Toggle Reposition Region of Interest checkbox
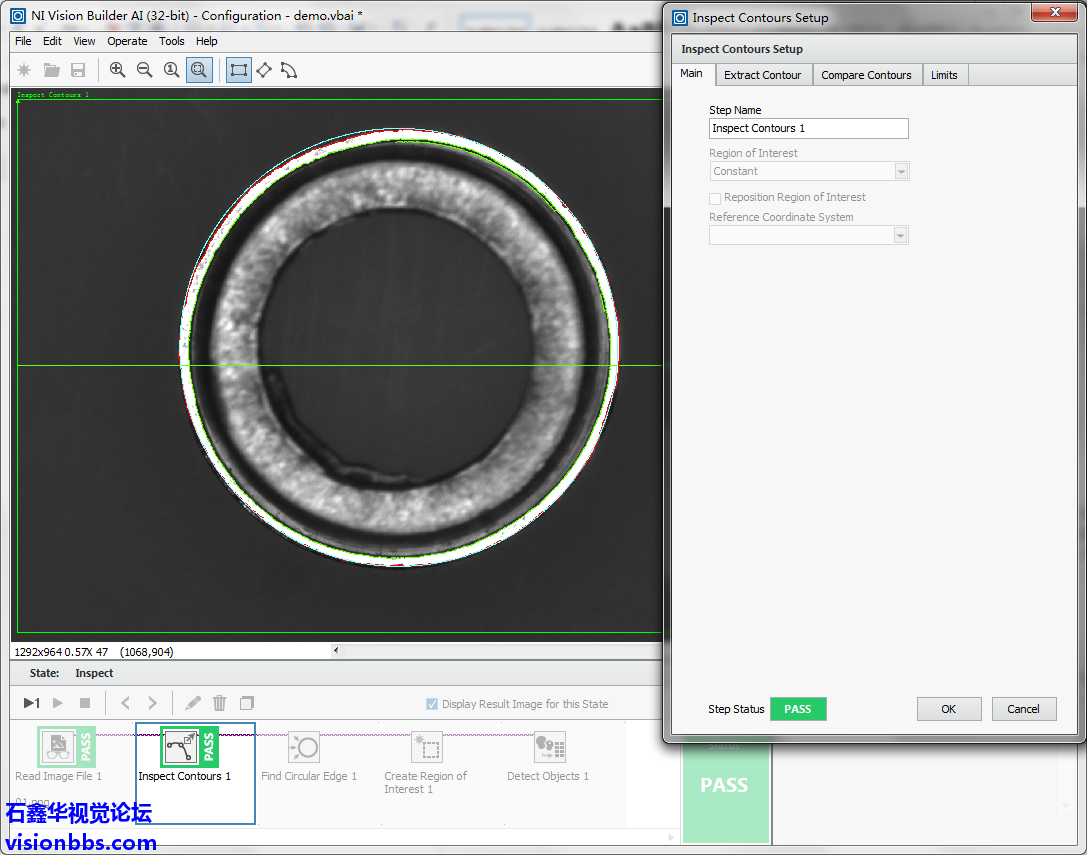The height and width of the screenshot is (855, 1087). point(715,198)
